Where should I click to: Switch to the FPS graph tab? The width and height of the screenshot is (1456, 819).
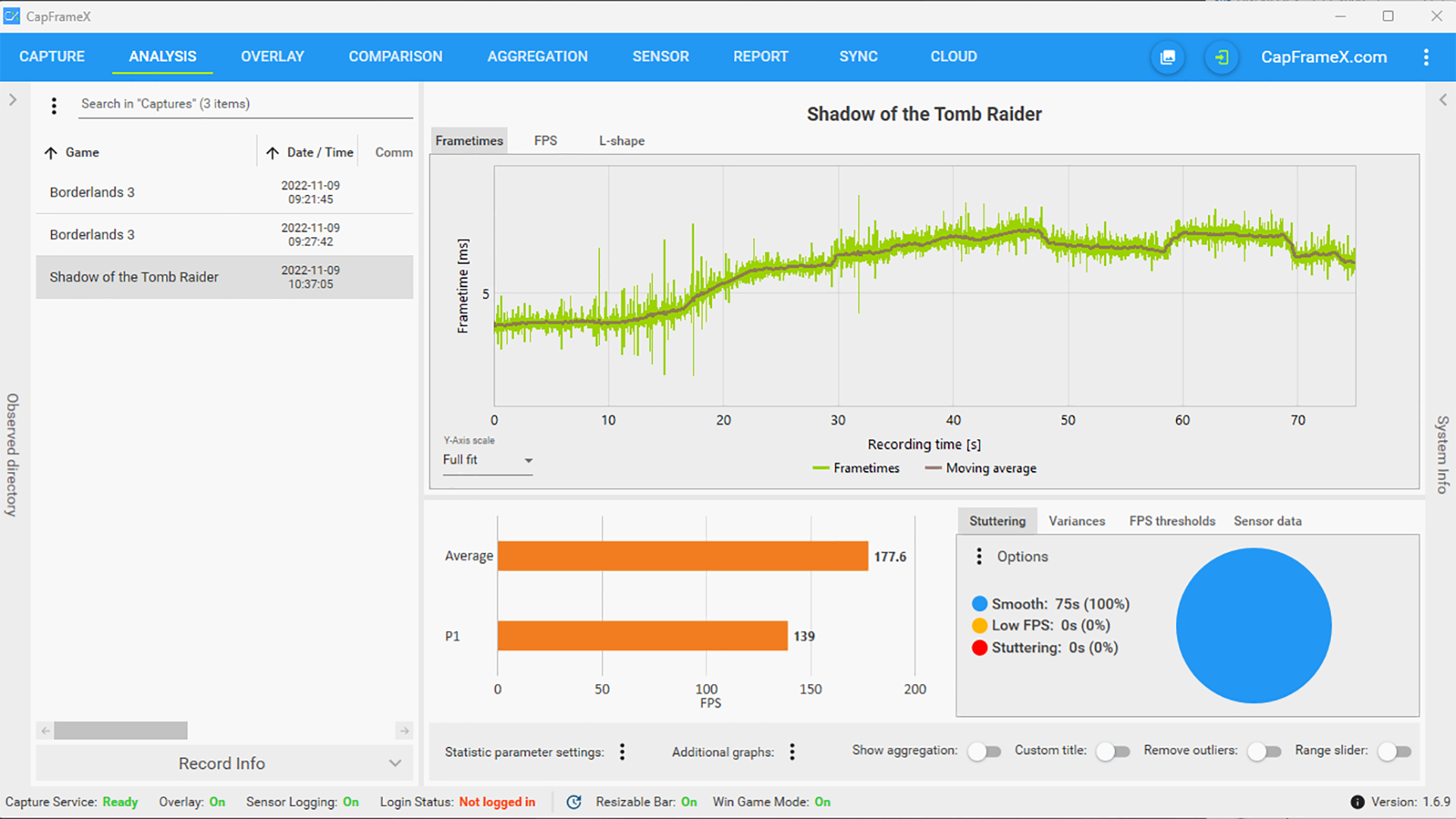(545, 140)
